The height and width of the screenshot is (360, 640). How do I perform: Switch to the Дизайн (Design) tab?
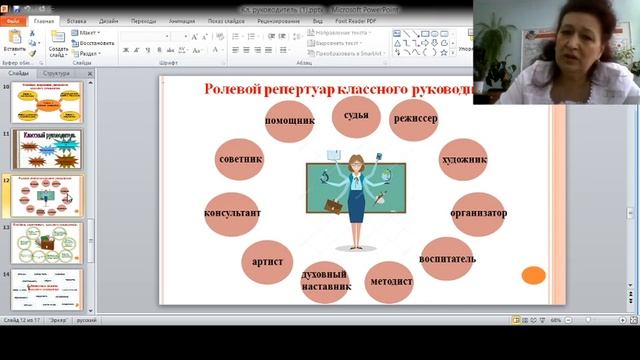(x=109, y=21)
